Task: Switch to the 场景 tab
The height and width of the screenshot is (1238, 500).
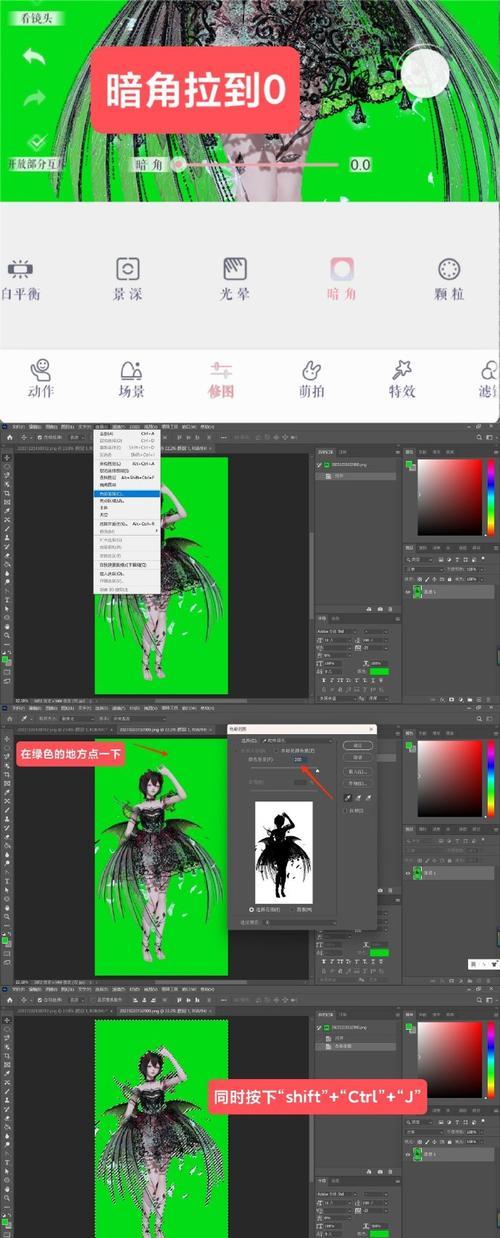Action: point(131,378)
